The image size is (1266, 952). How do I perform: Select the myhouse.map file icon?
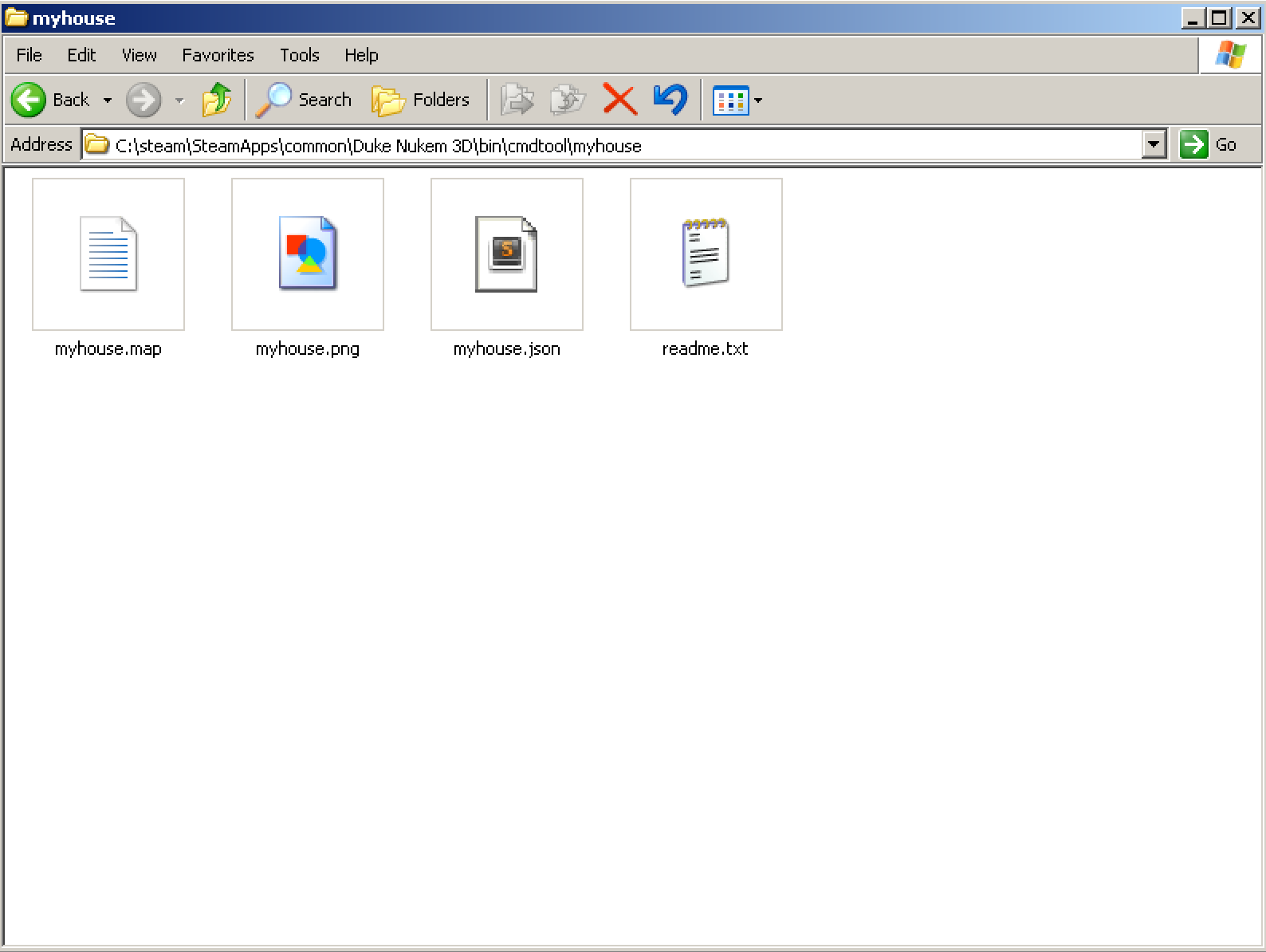108,254
